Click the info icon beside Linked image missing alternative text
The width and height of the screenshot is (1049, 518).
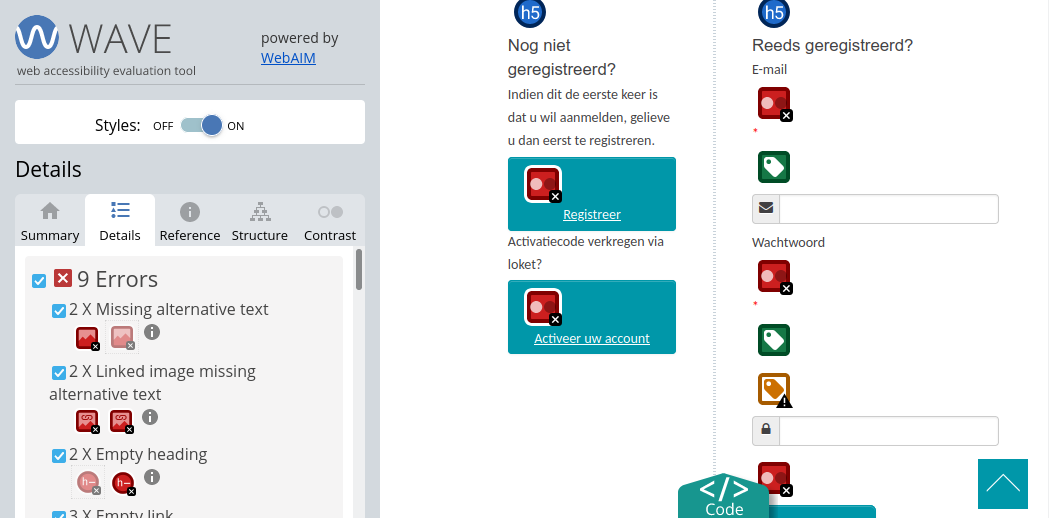(x=150, y=417)
